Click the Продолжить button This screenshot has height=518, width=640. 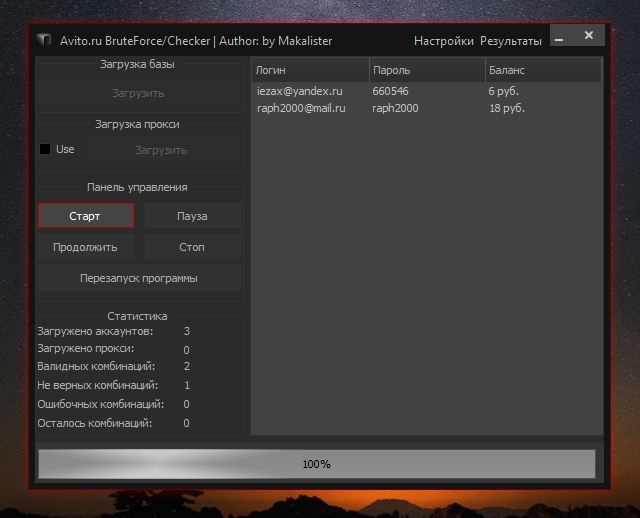click(x=85, y=247)
